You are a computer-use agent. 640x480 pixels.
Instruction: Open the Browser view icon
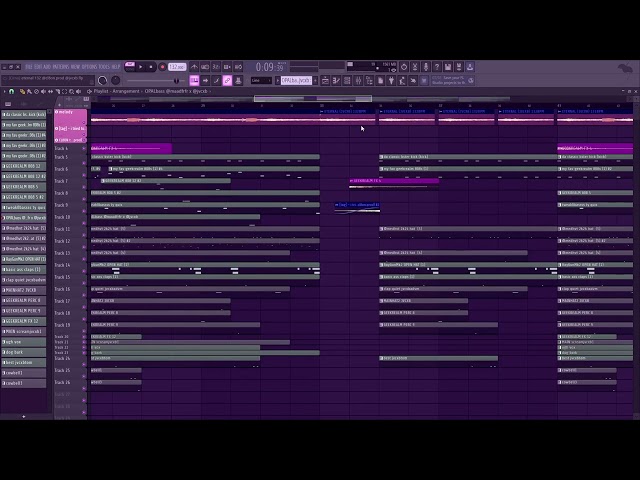369,80
